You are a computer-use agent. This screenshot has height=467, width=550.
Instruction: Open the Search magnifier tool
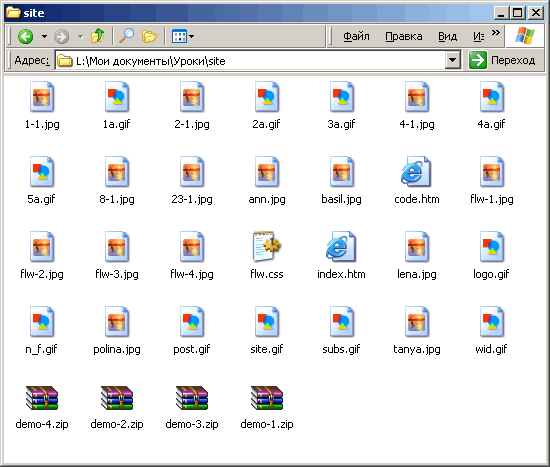(126, 36)
